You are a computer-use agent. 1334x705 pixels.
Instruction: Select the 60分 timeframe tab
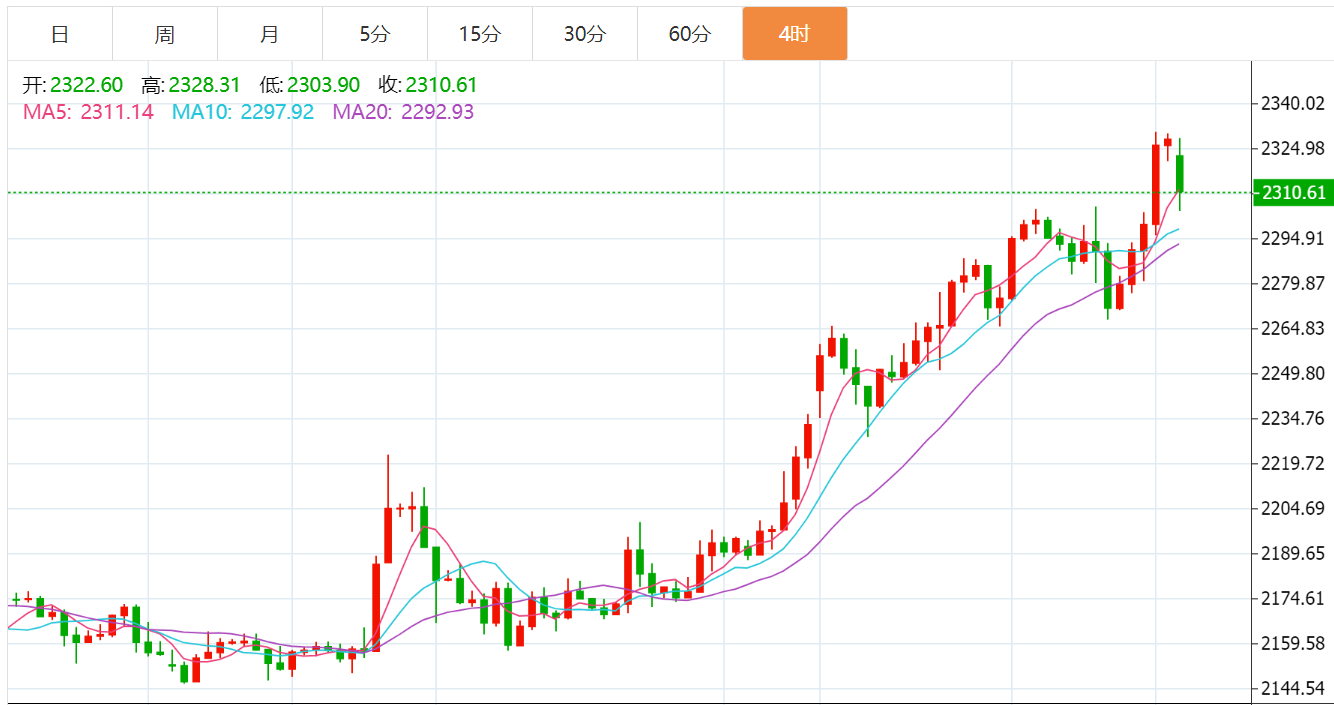click(690, 34)
